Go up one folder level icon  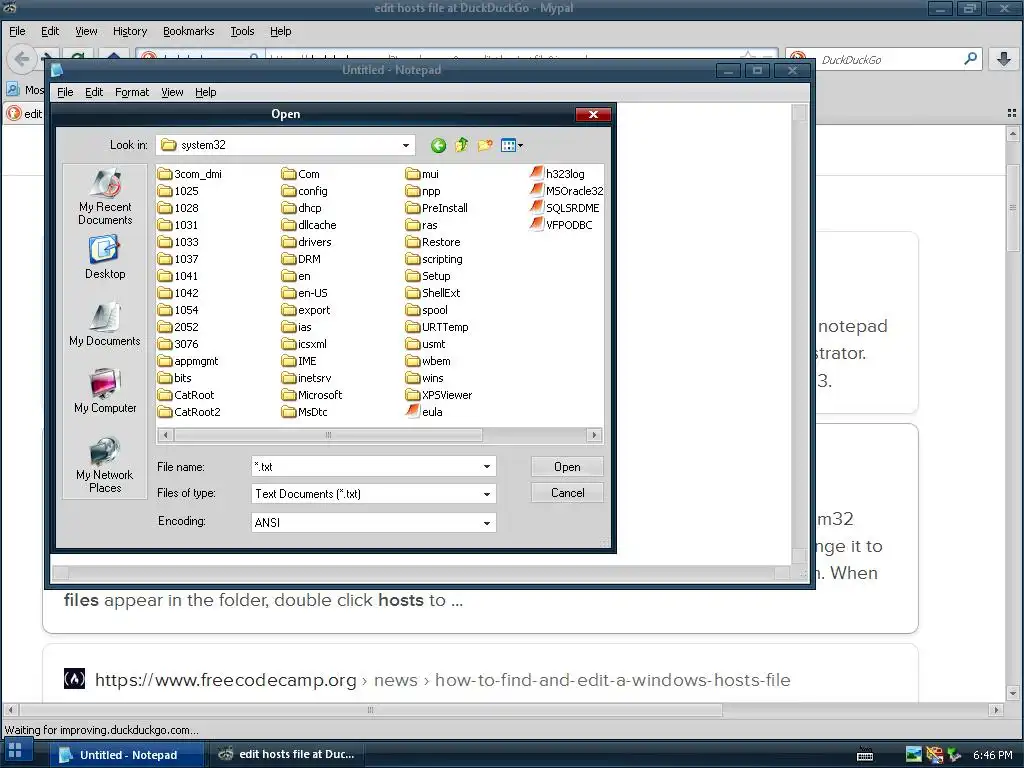(x=462, y=145)
